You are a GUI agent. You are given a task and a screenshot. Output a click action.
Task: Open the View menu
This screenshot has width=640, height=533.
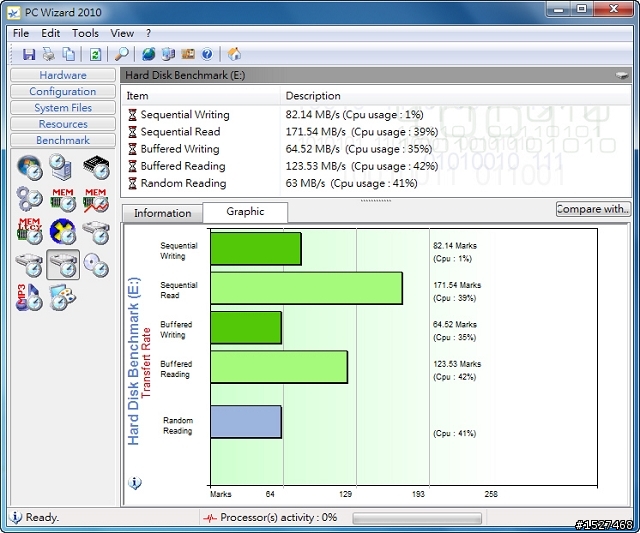coord(122,33)
